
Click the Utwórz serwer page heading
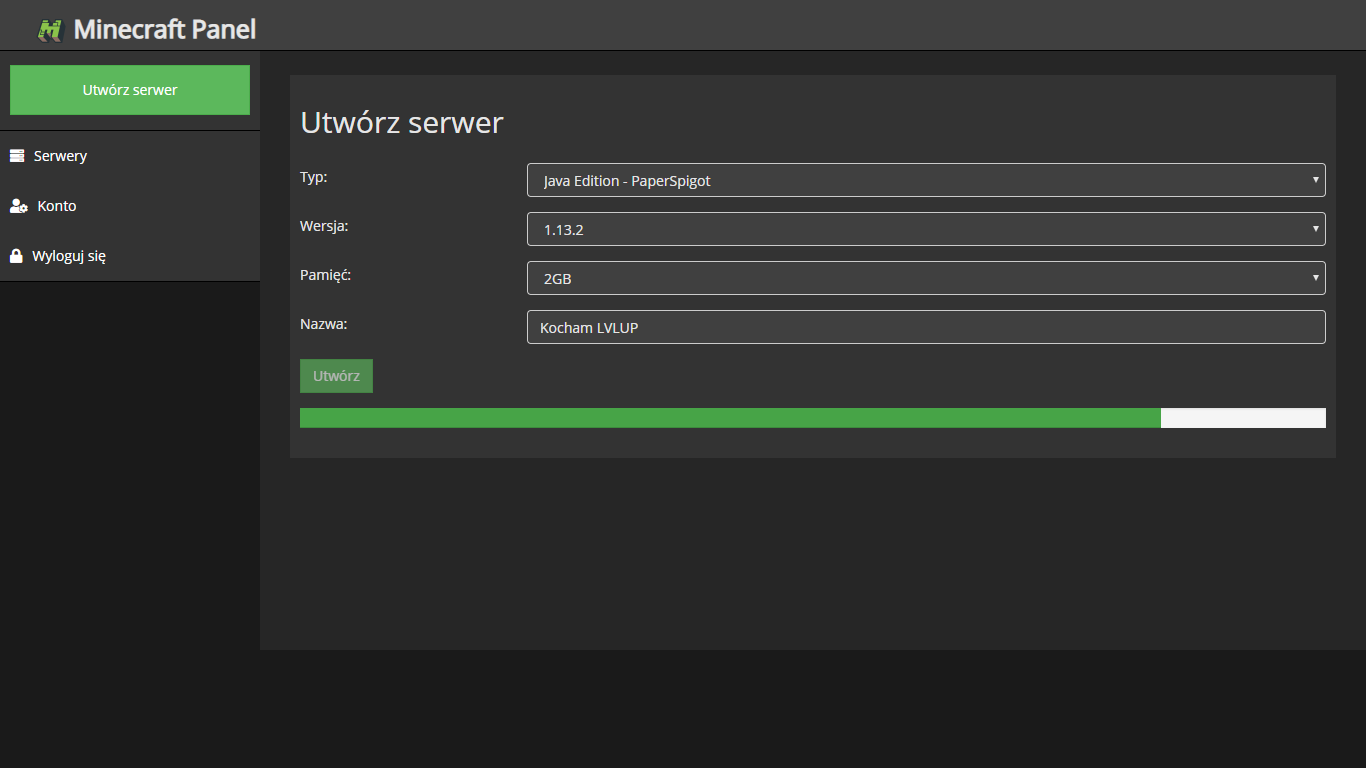(402, 123)
